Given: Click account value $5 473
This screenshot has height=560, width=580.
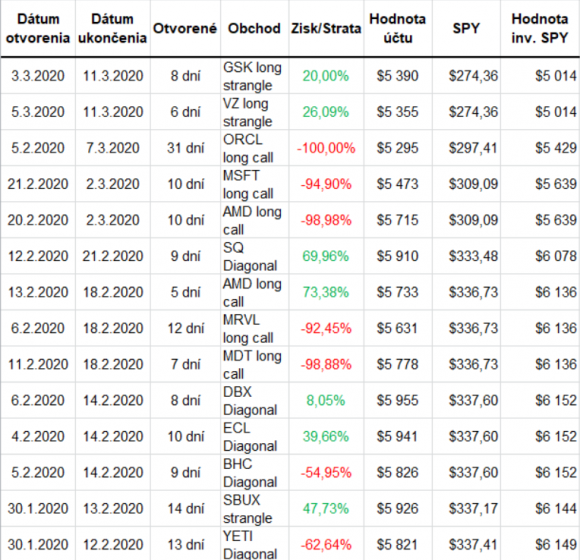Looking at the screenshot, I should pyautogui.click(x=397, y=184).
